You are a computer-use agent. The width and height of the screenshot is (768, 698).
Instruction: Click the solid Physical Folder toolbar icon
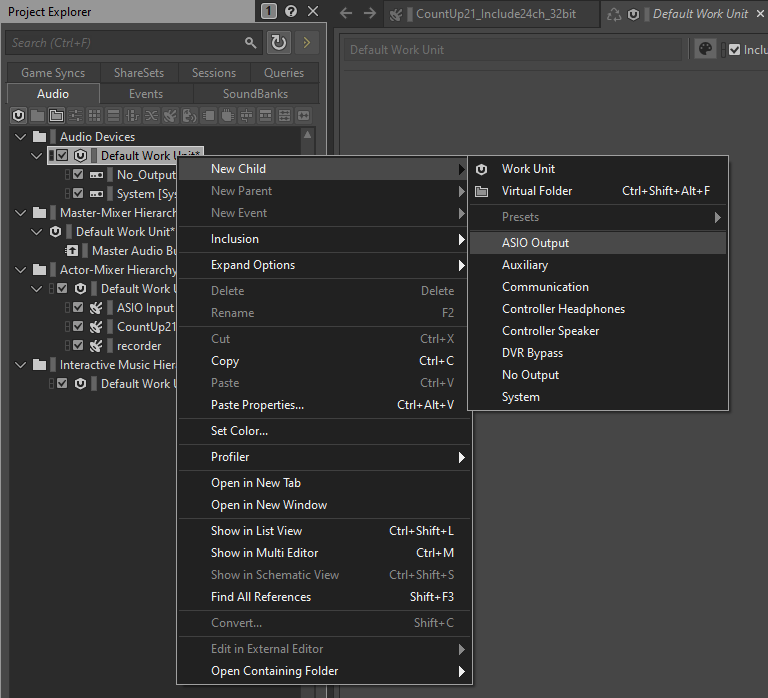pyautogui.click(x=37, y=116)
